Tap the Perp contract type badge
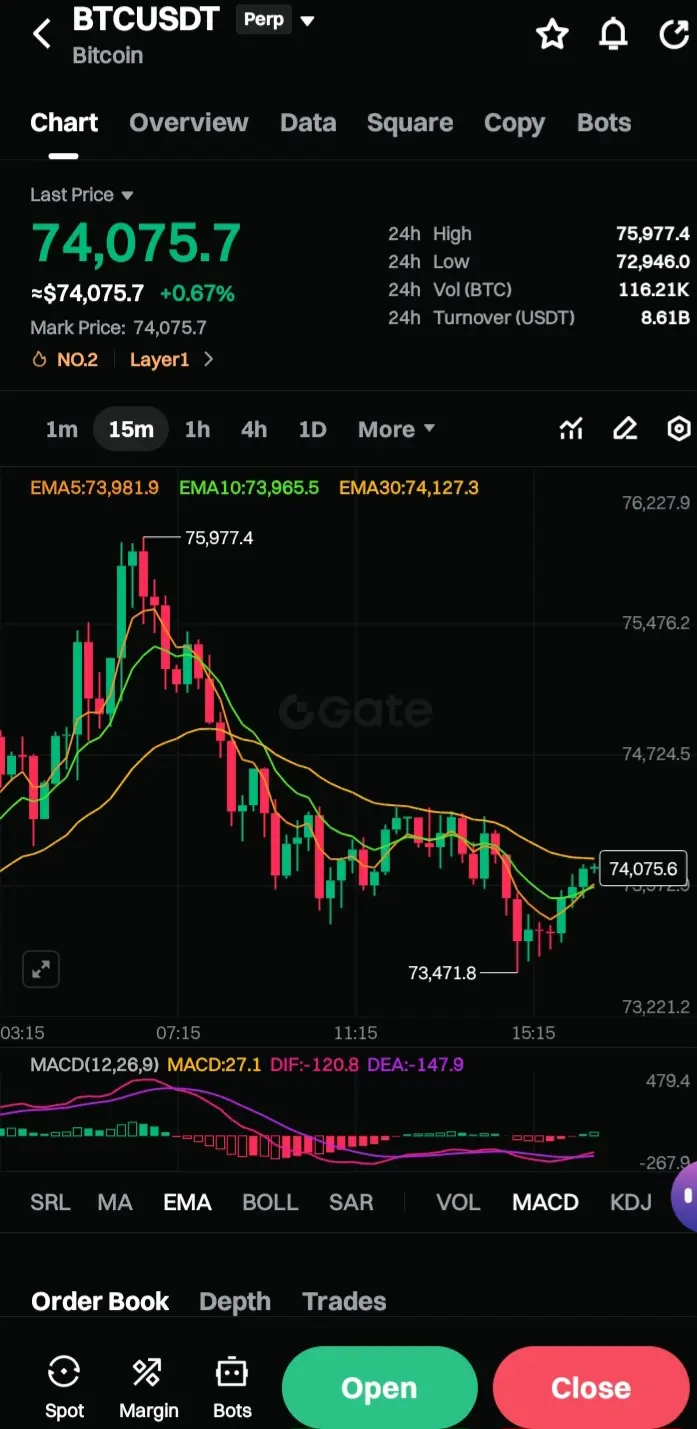Screen dimensions: 697x1429 [264, 20]
